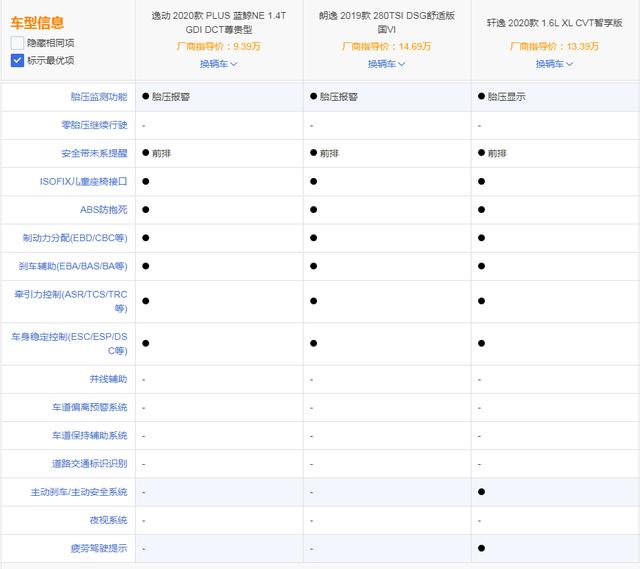The width and height of the screenshot is (640, 569).
Task: Click the 并线辅助 row label
Action: [x=108, y=379]
